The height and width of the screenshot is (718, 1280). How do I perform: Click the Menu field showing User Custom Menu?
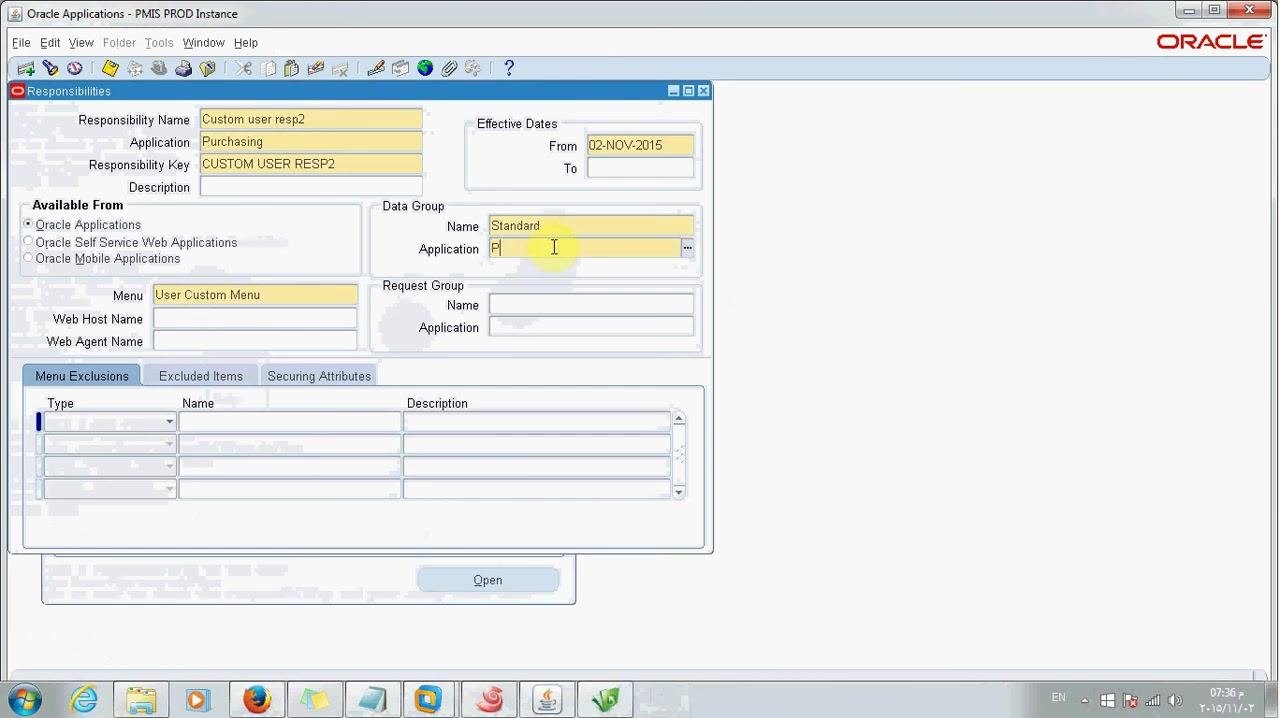tap(255, 295)
